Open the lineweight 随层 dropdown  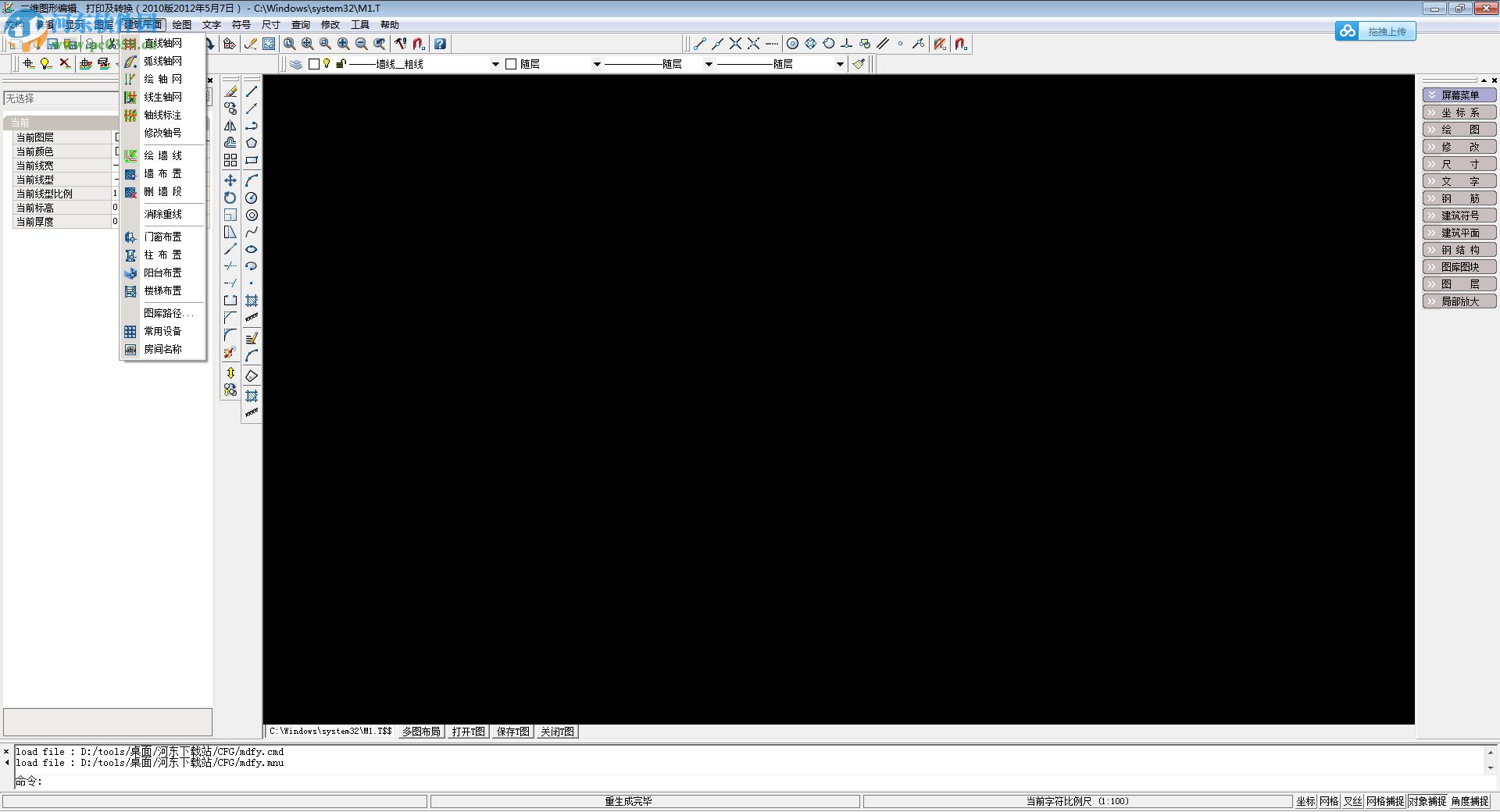click(840, 64)
